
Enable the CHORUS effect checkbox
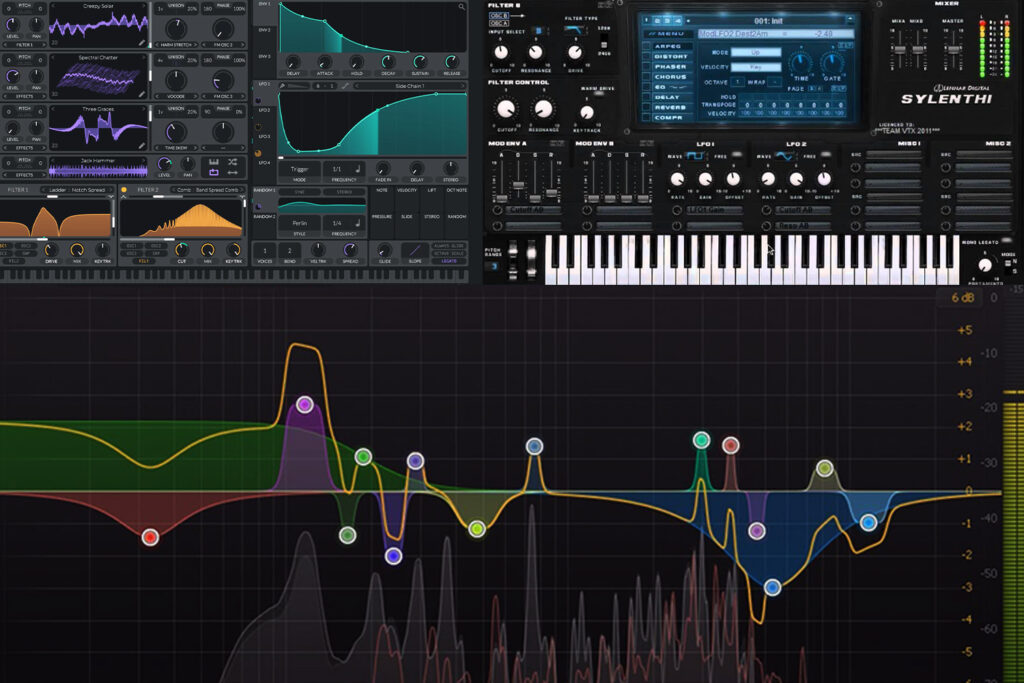647,77
